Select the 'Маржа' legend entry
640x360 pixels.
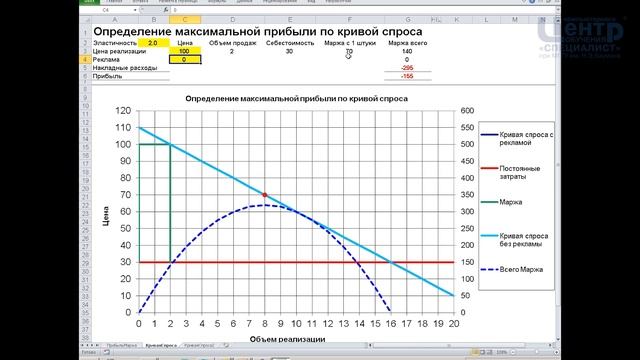point(502,202)
